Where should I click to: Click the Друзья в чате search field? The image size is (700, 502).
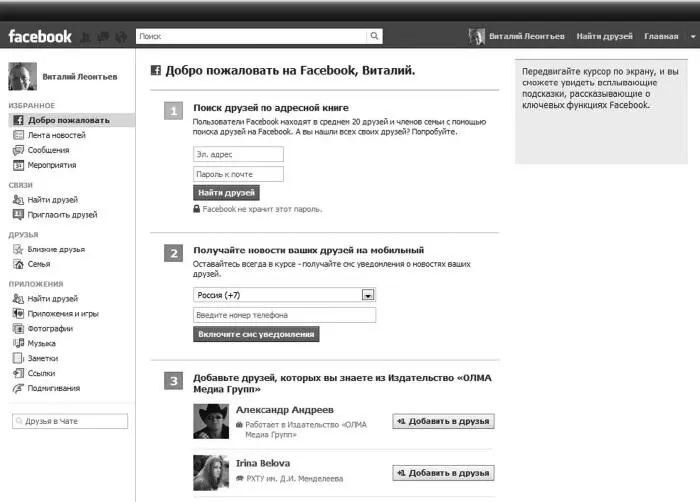70,421
